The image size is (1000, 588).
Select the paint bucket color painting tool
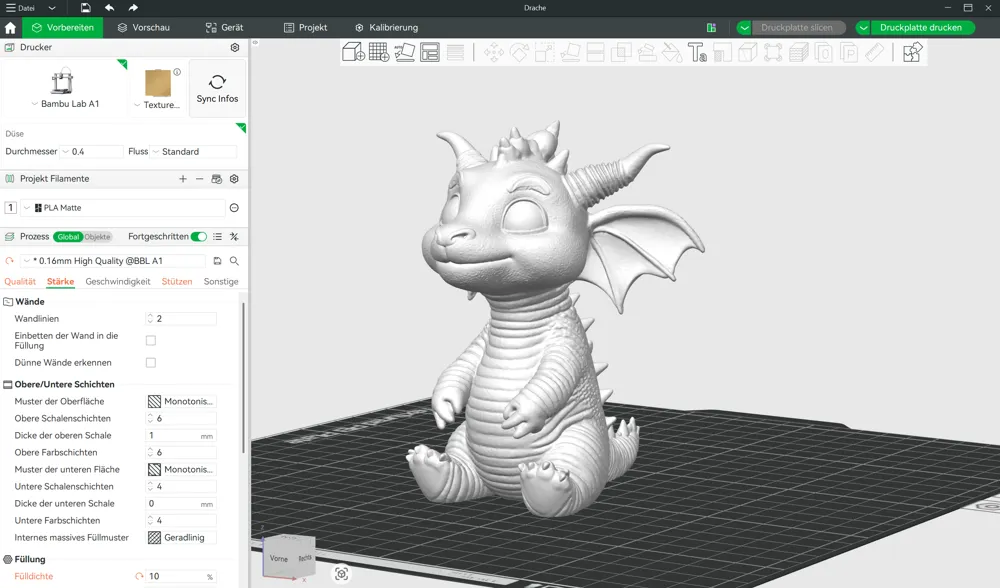[672, 52]
